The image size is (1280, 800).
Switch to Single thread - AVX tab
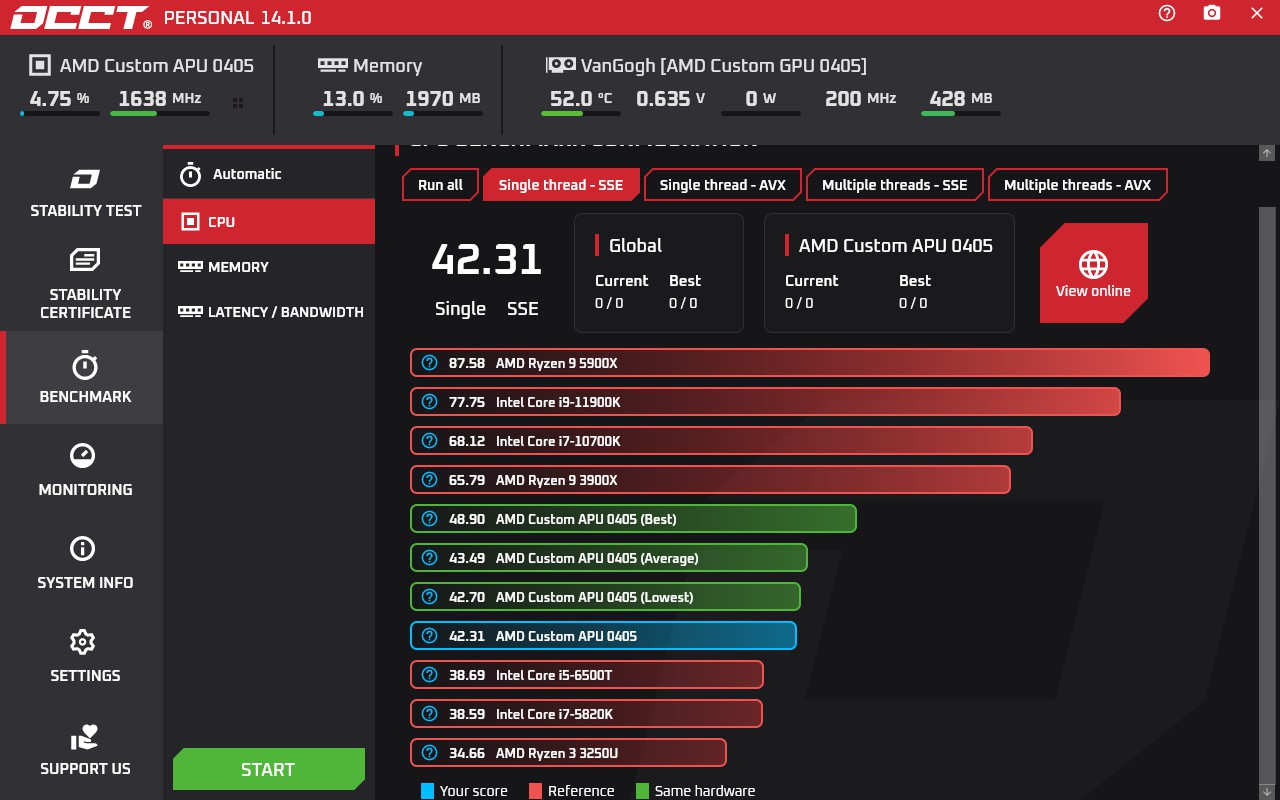point(723,185)
